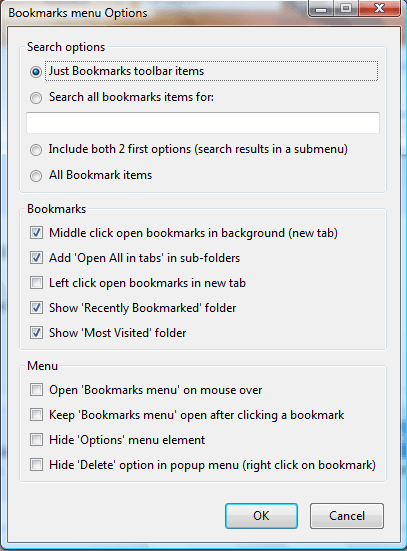Enable 'Left click open bookmarks in new tab'
Screen dimensions: 407x551
click(36, 283)
